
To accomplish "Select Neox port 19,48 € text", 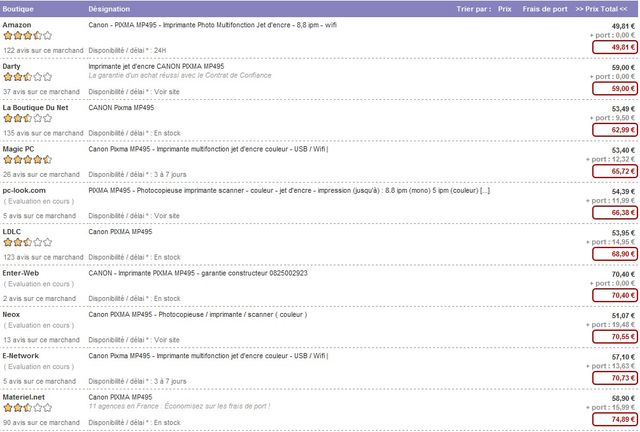I will coord(611,325).
